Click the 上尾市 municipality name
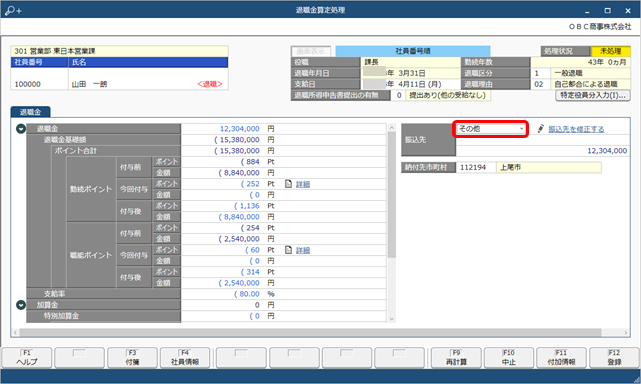641x384 pixels. point(549,167)
